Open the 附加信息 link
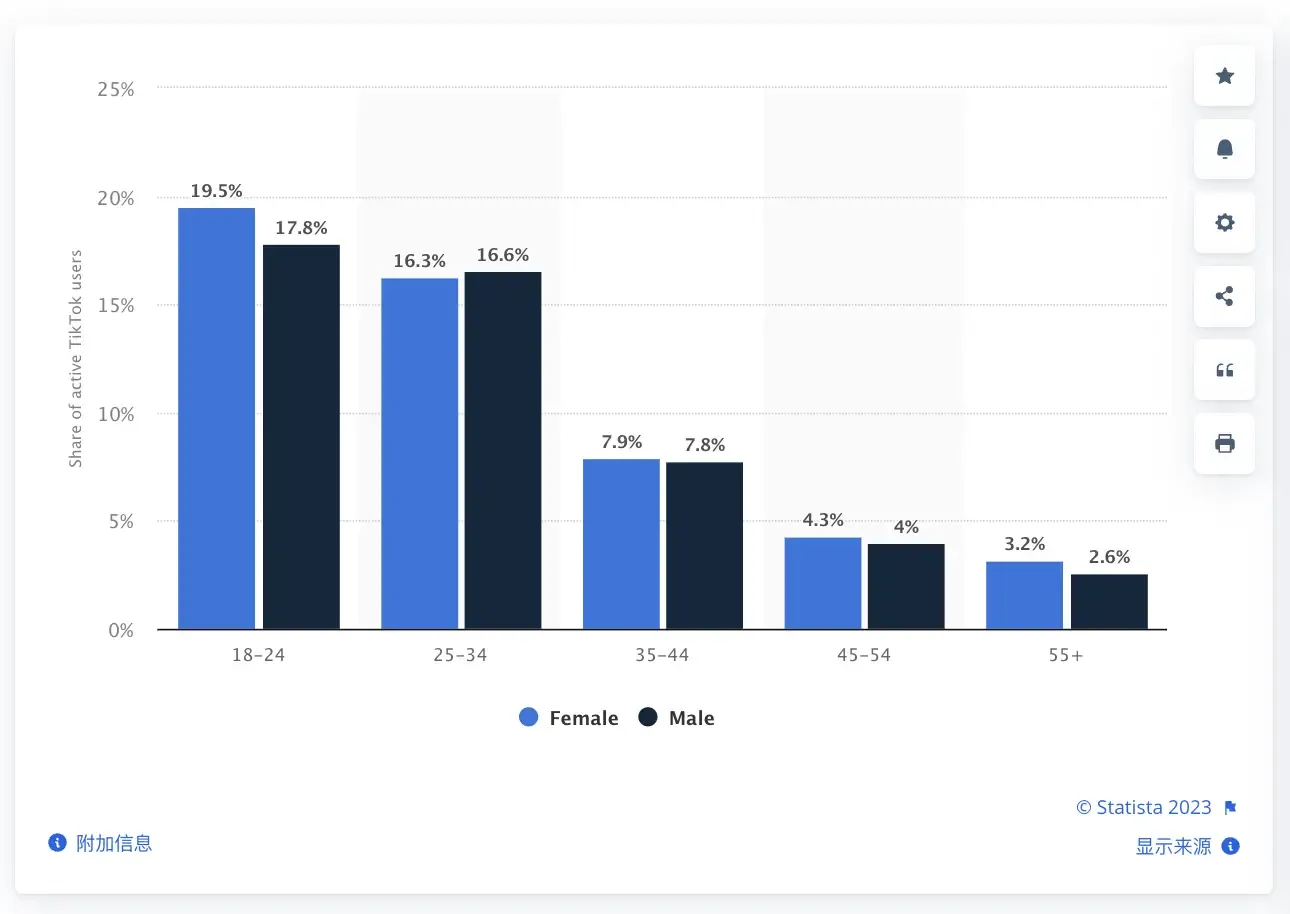1290x914 pixels. click(114, 843)
